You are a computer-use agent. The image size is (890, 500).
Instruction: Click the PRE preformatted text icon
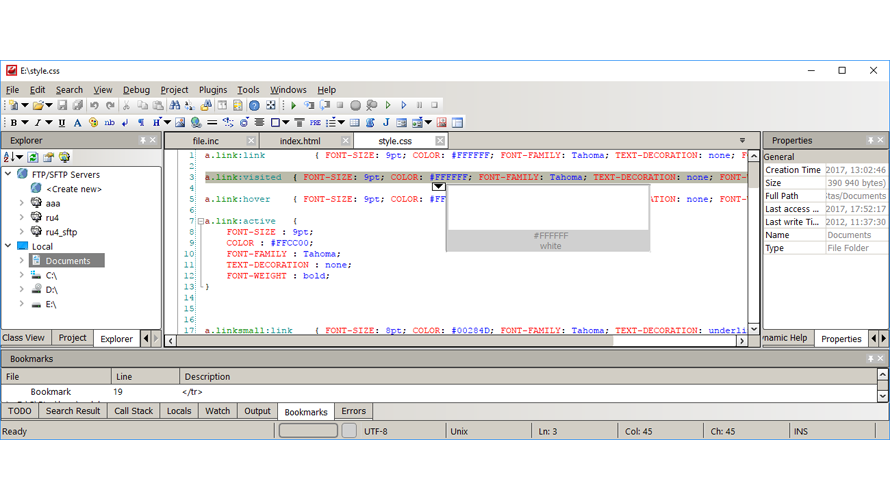(315, 123)
